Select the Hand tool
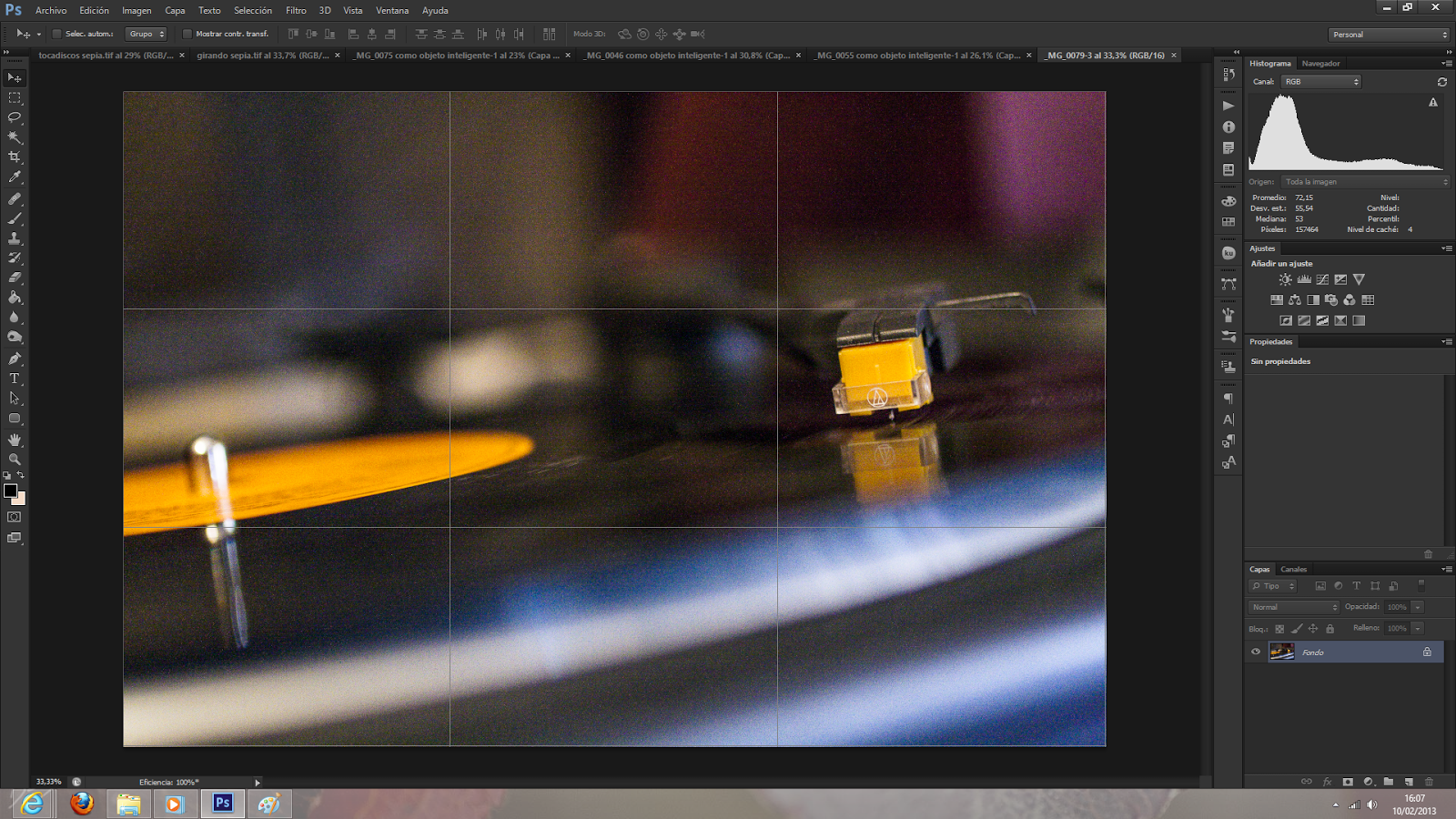Viewport: 1456px width, 819px height. [15, 440]
